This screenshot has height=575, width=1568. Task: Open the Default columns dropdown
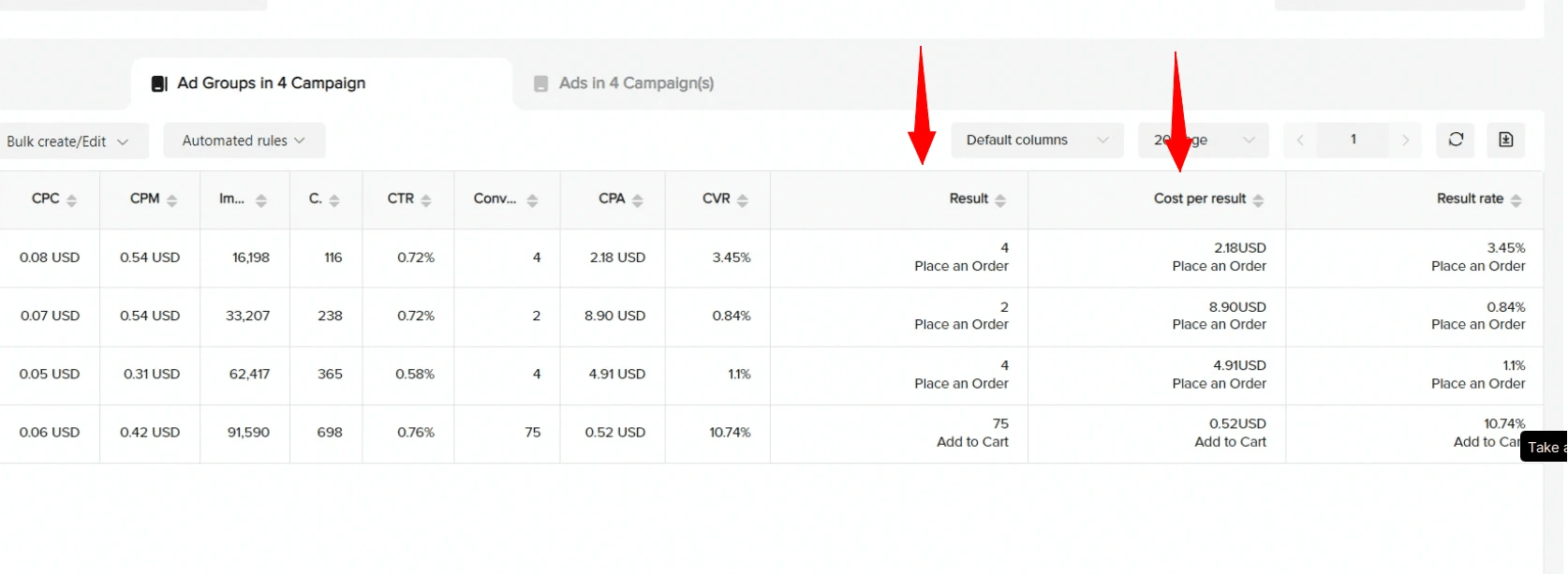[1037, 140]
